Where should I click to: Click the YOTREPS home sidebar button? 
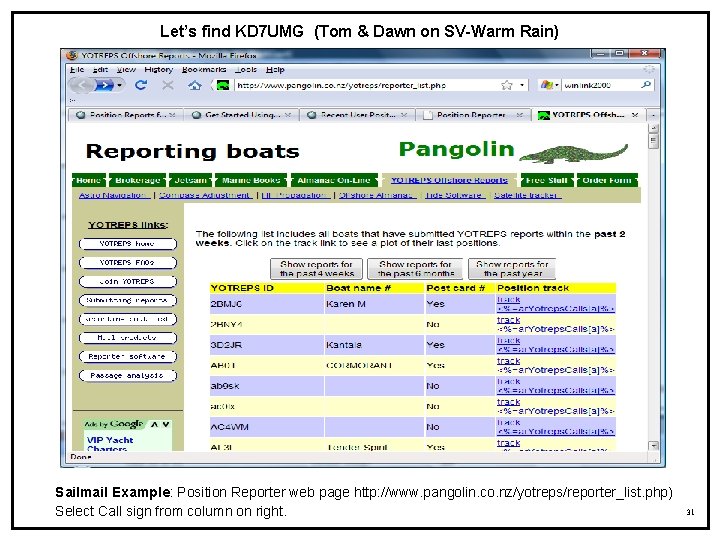[128, 244]
